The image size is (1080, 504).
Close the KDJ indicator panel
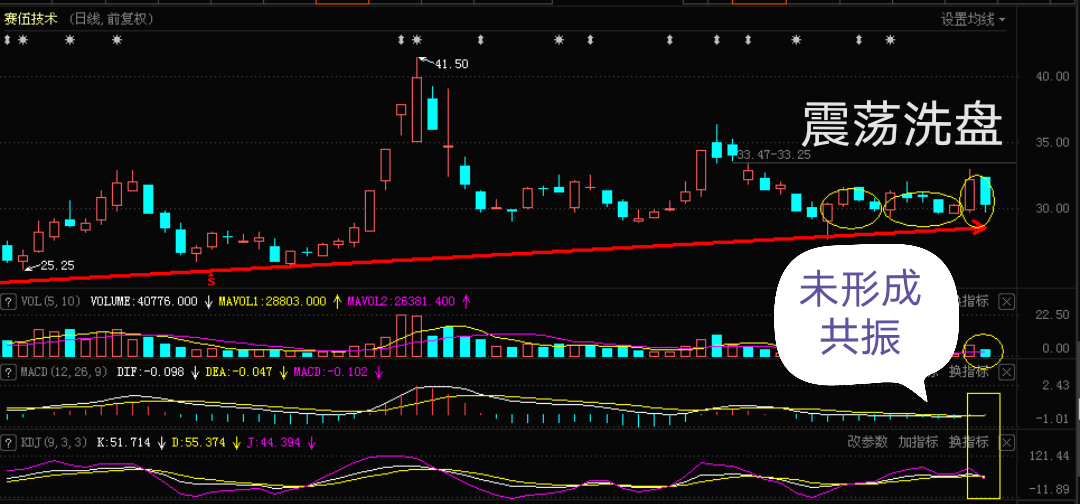coord(1006,442)
